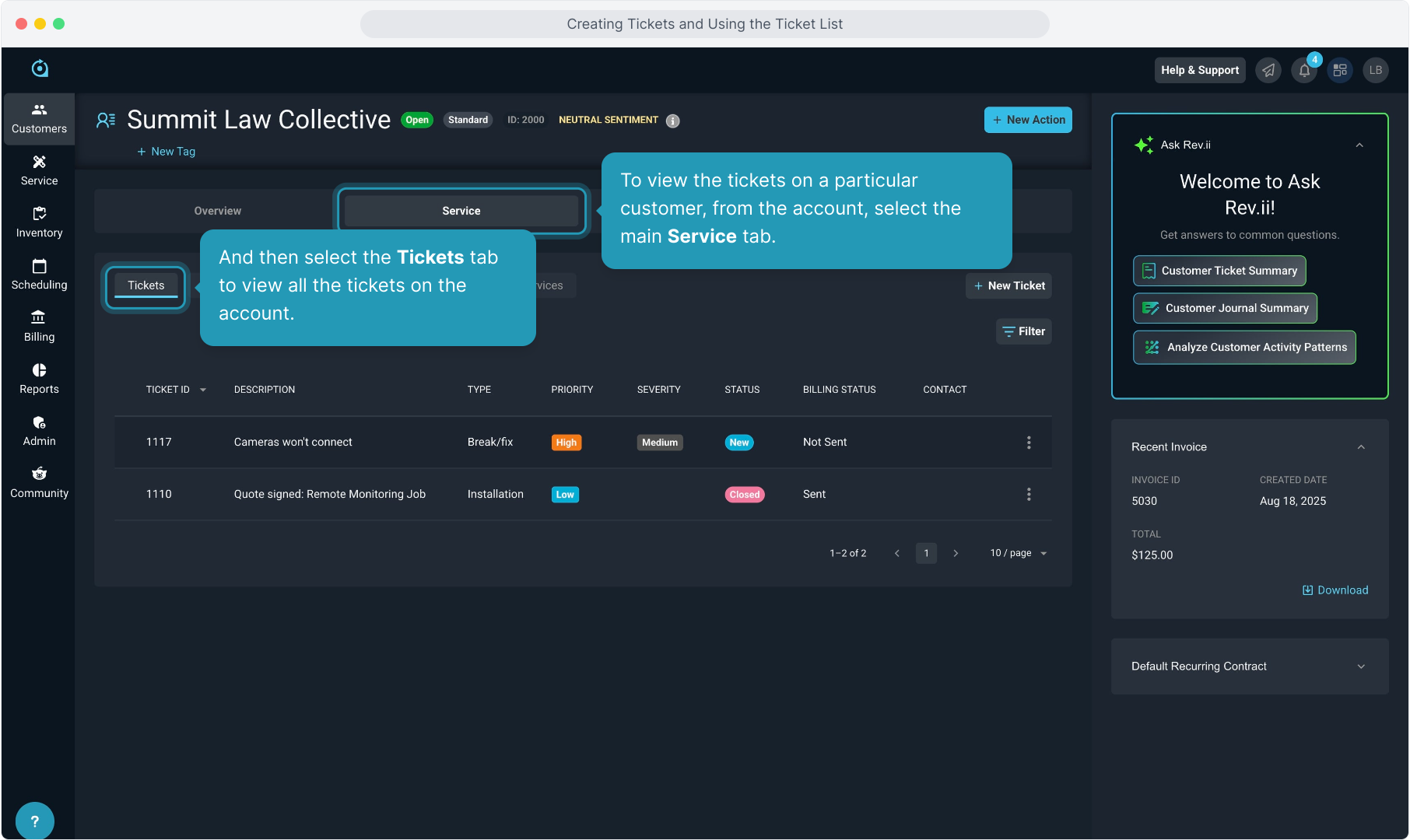Select the Tickets tab

click(x=146, y=285)
